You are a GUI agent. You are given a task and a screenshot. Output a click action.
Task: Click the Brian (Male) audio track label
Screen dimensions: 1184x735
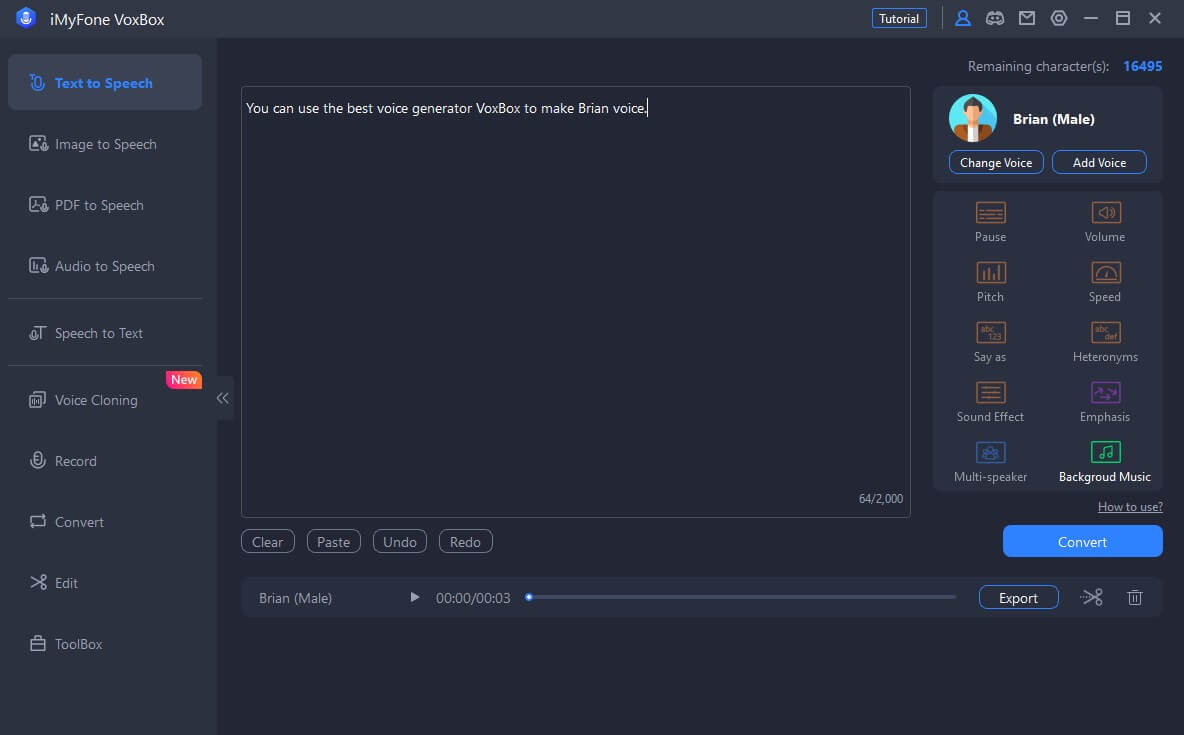[x=295, y=598]
